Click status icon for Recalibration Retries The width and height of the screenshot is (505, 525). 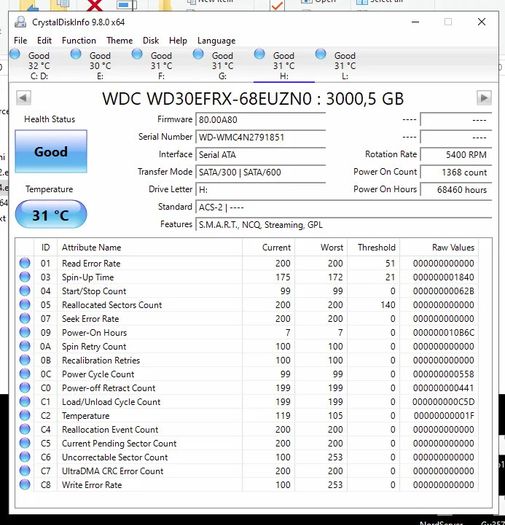coord(25,360)
